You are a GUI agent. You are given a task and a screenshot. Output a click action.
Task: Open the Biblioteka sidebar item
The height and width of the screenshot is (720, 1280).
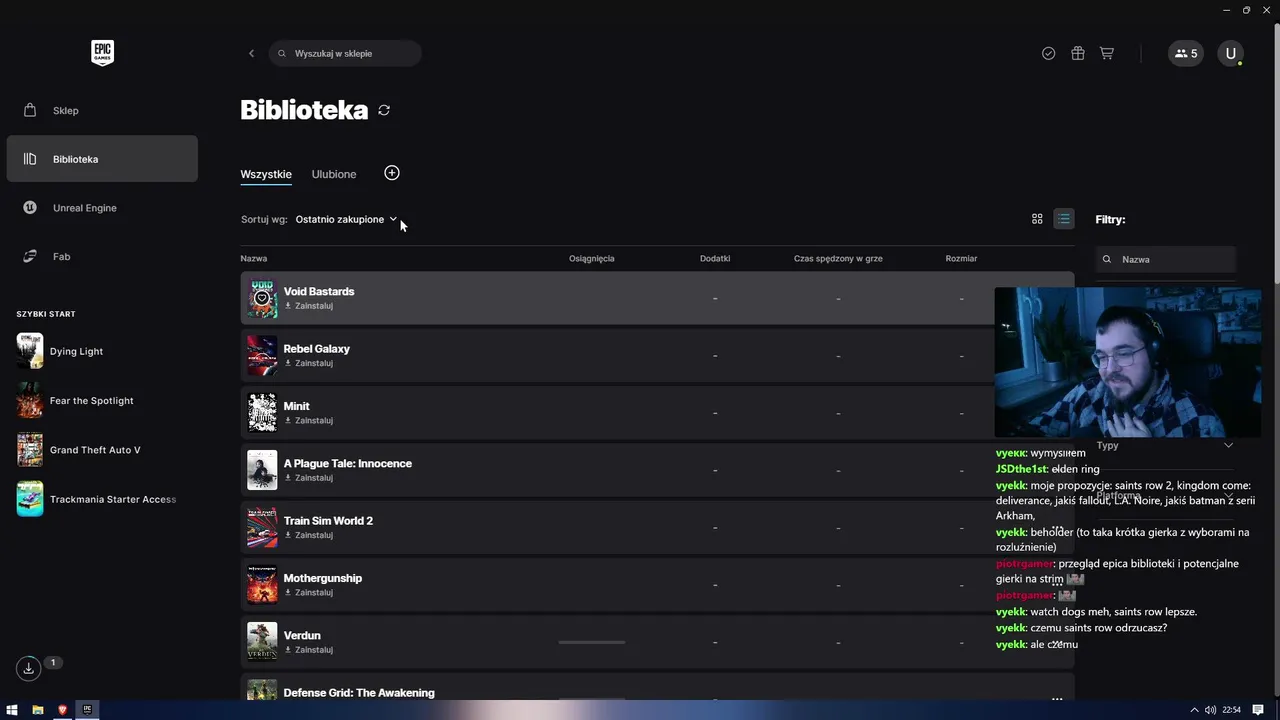click(x=102, y=159)
